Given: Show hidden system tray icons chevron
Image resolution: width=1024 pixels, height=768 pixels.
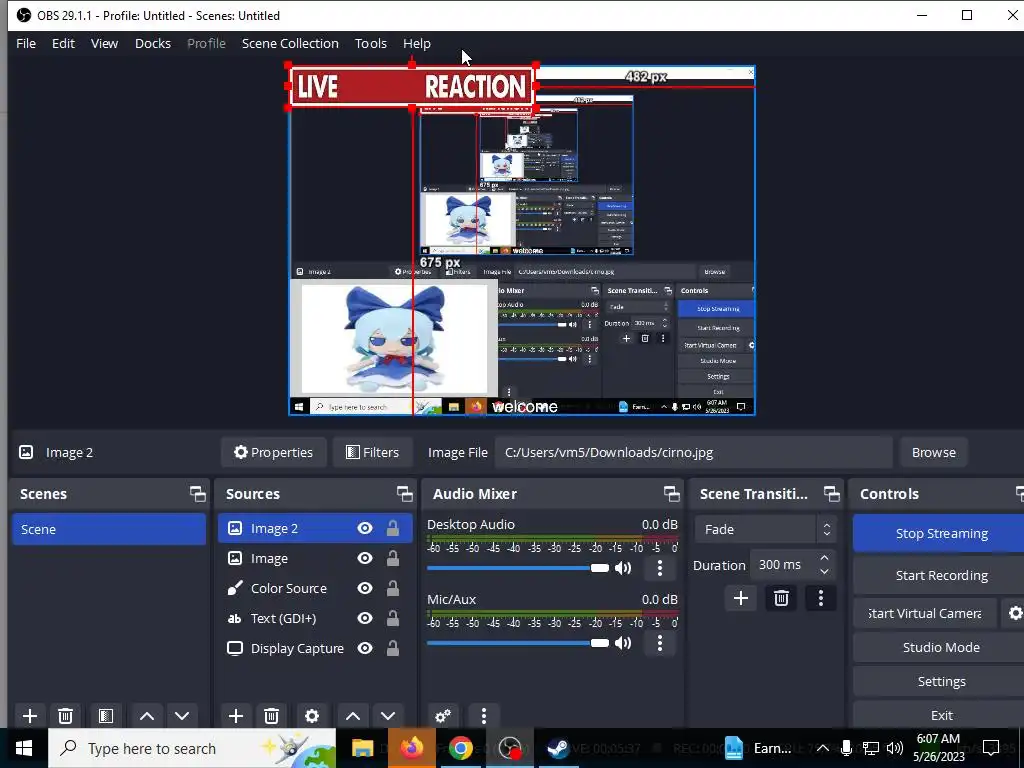Looking at the screenshot, I should [823, 748].
